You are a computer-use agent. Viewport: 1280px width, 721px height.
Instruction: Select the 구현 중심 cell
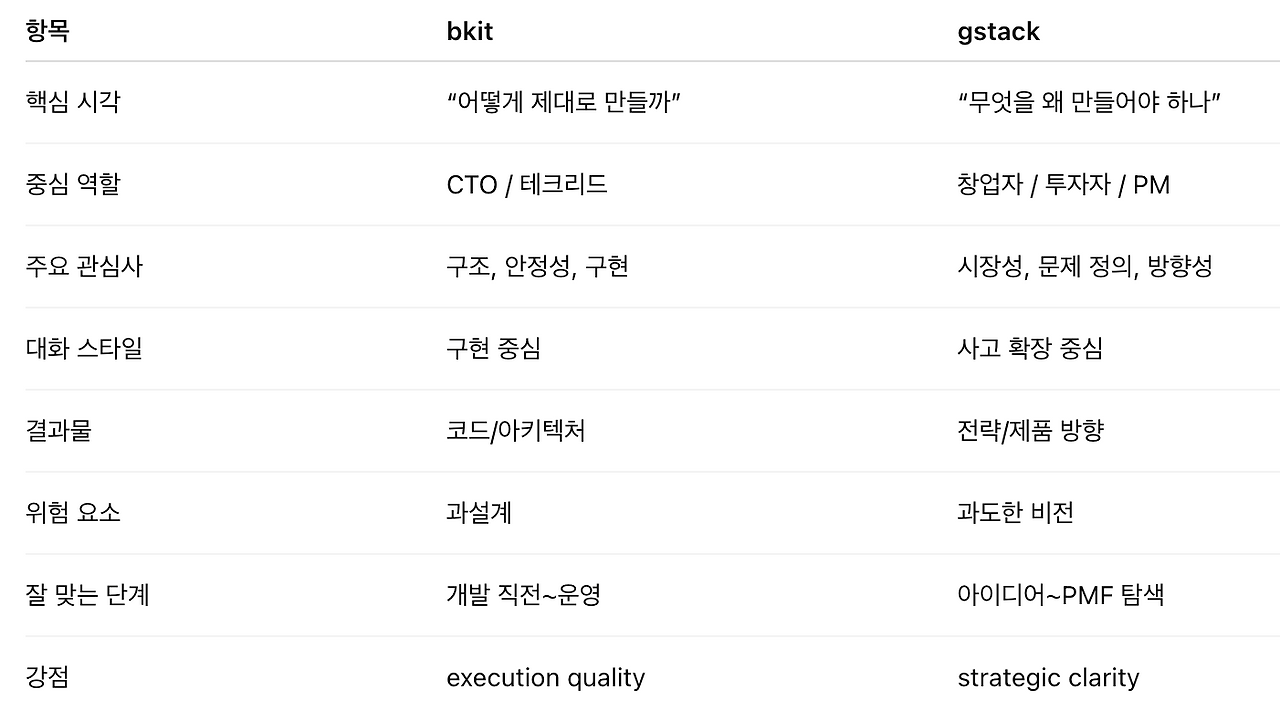[x=493, y=348]
